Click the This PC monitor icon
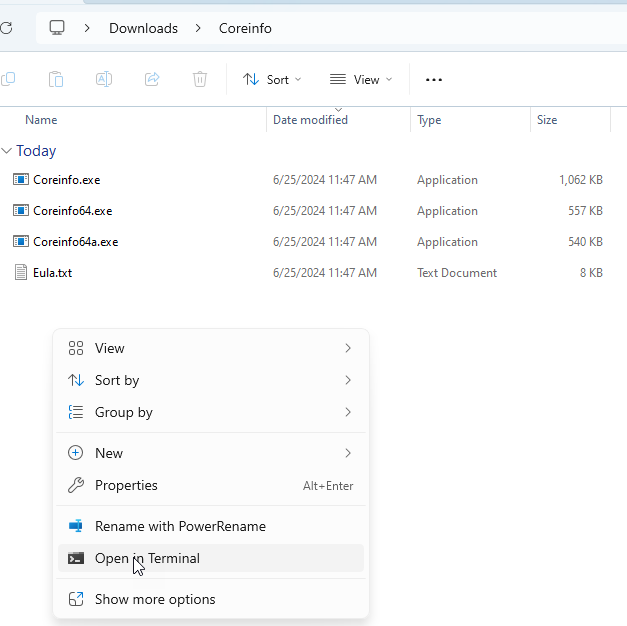Viewport: 627px width, 626px height. point(58,28)
